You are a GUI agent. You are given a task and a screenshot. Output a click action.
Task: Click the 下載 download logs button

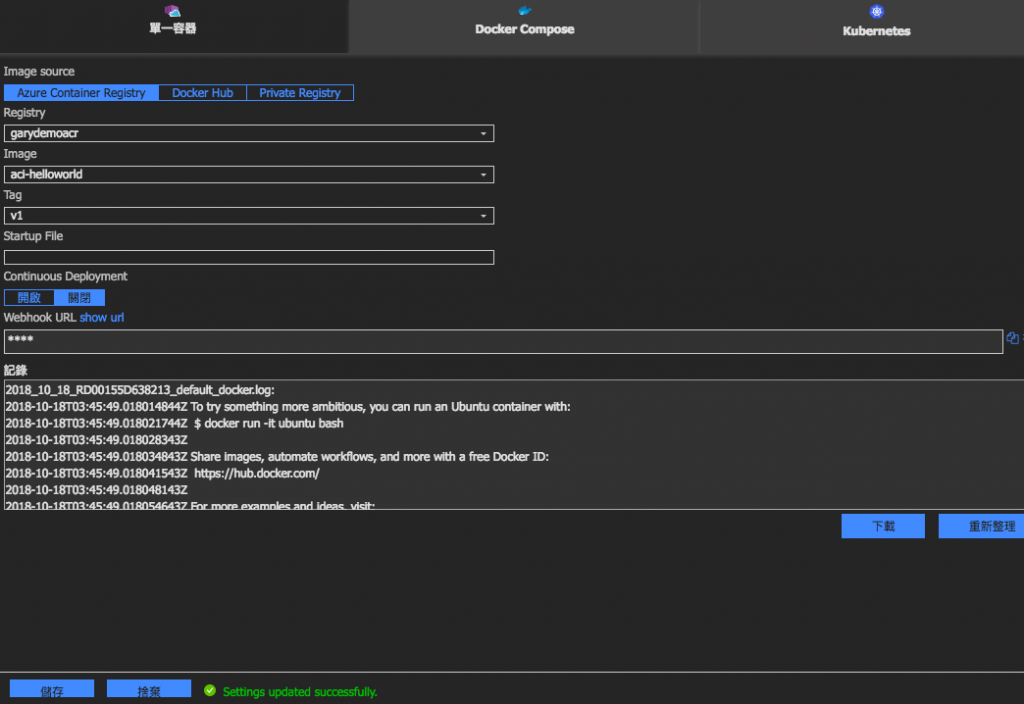click(x=883, y=526)
